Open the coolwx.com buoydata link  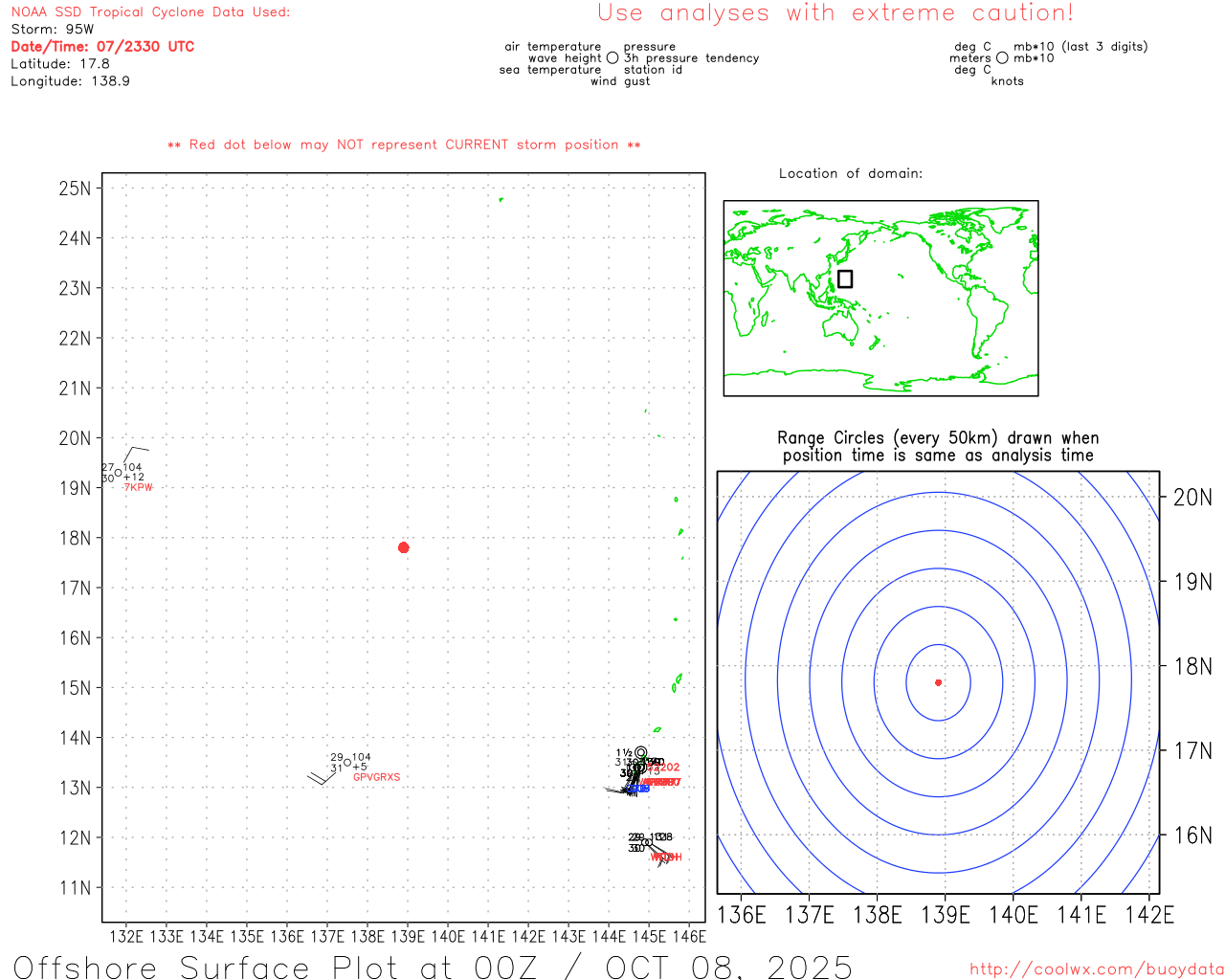1097,969
